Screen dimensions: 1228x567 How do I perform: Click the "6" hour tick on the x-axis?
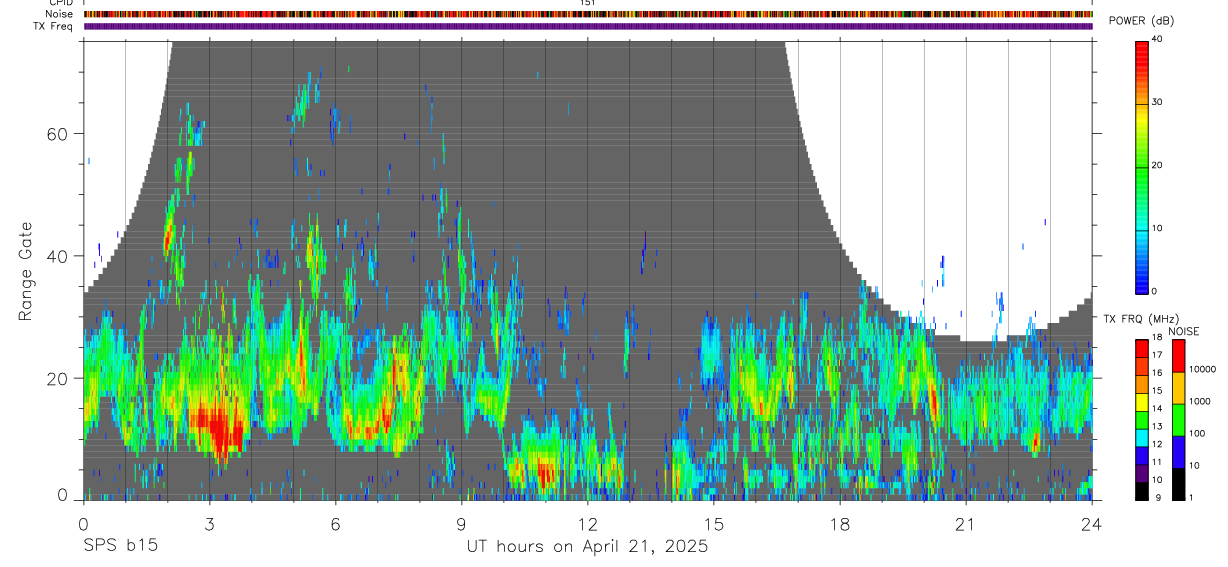(x=335, y=523)
